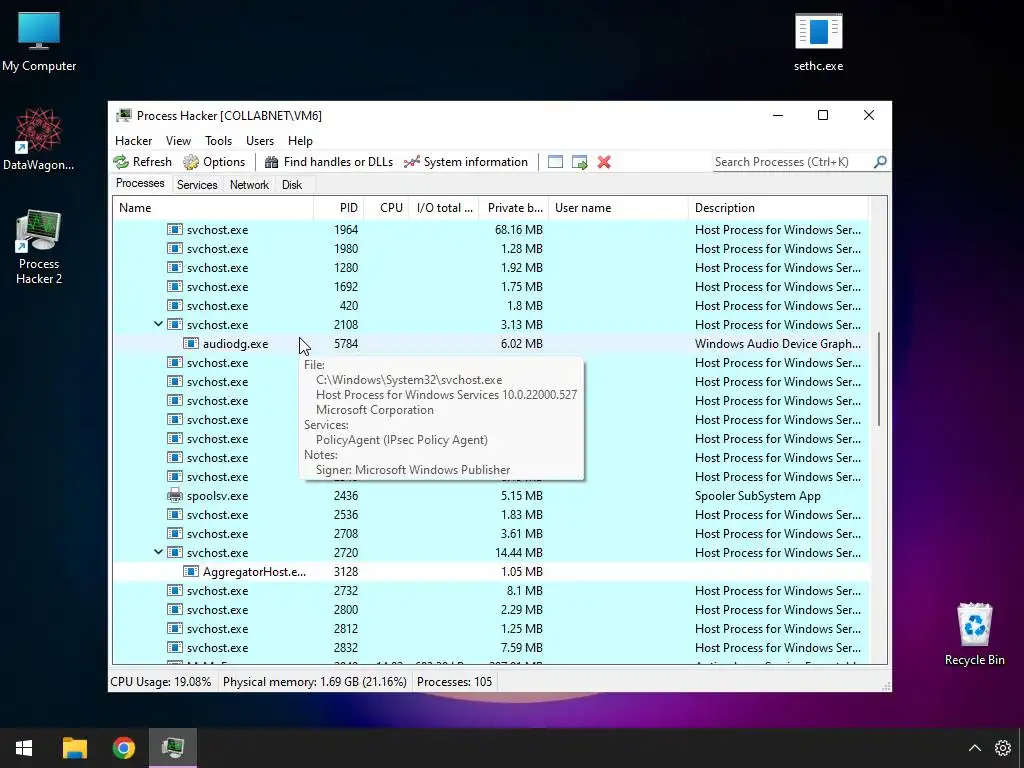Image resolution: width=1024 pixels, height=768 pixels.
Task: Select the AggregatorHost.exe process row
Action: coord(492,571)
